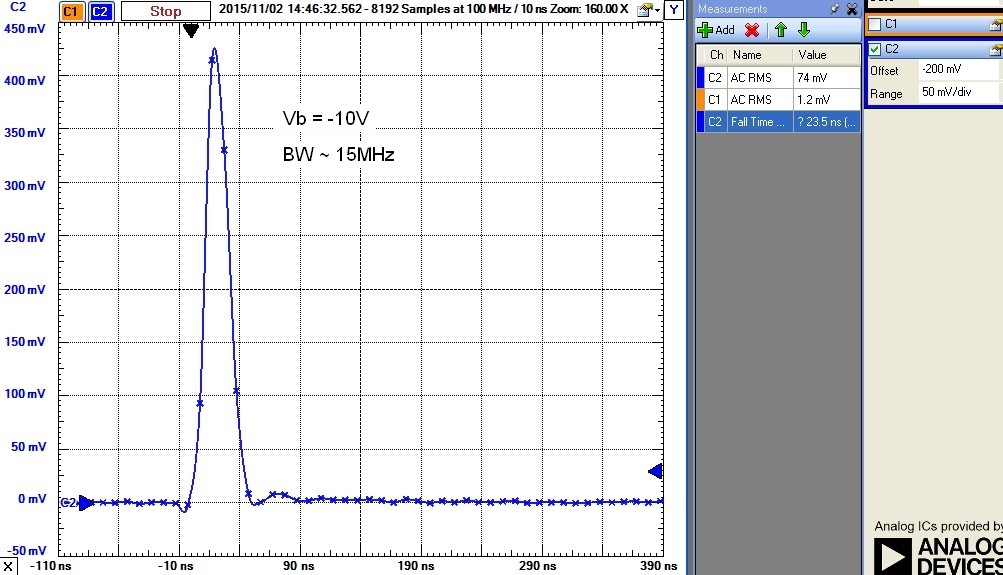The height and width of the screenshot is (575, 1003).
Task: Select the C1 AC RMS measurement row
Action: coord(777,100)
